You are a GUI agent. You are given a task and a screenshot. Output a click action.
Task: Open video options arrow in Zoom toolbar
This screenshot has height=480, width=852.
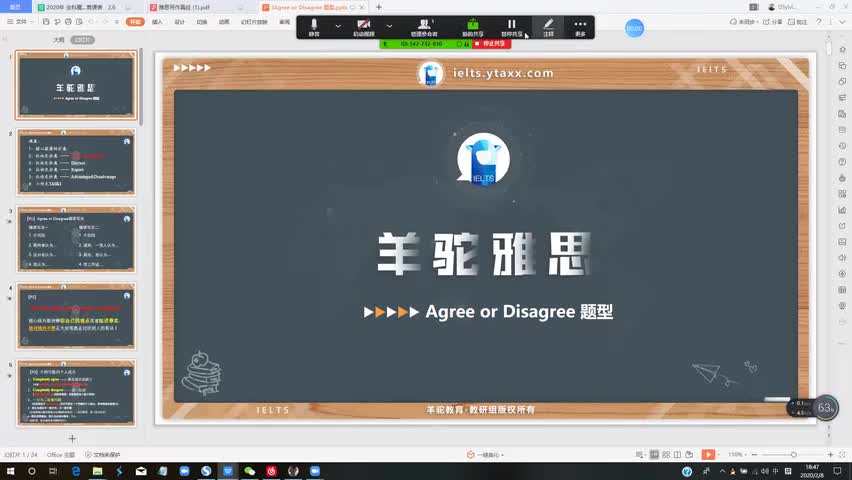(389, 26)
